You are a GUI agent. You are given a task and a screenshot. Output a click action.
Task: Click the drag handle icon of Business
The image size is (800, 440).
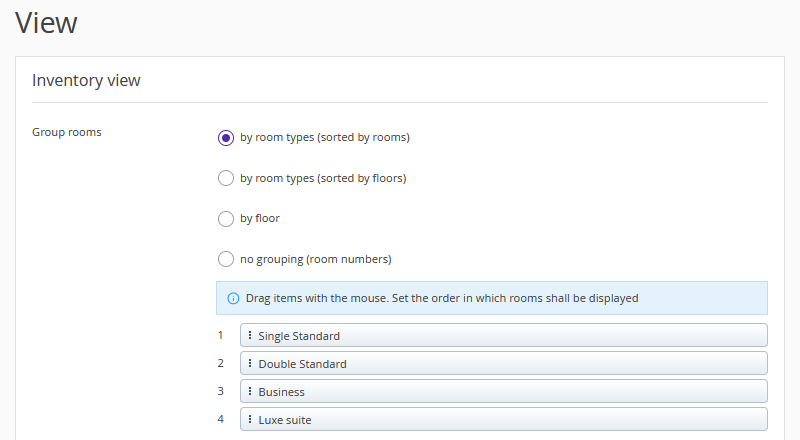250,392
